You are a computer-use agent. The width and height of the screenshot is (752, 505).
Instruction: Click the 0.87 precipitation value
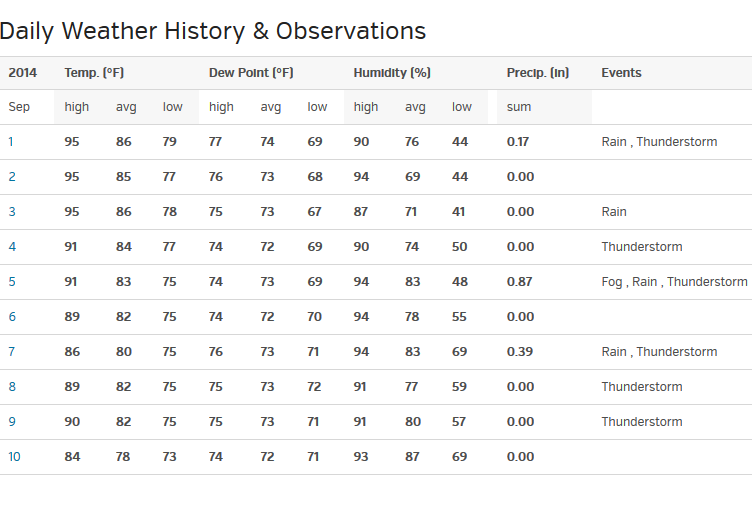518,282
